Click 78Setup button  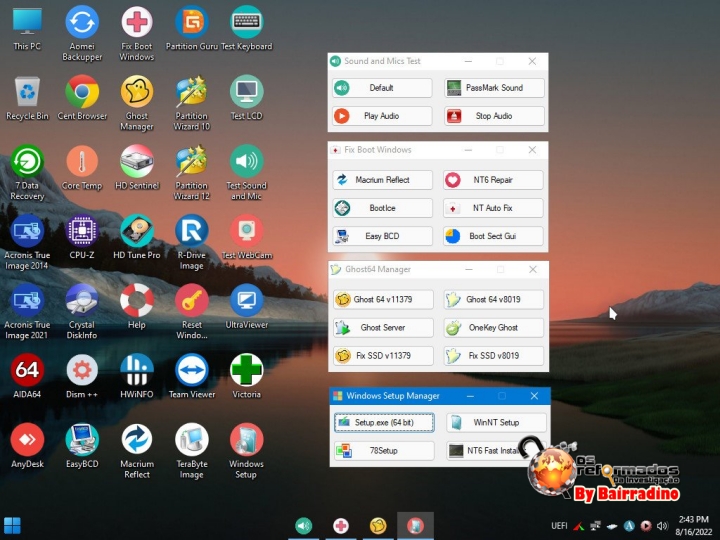point(384,450)
